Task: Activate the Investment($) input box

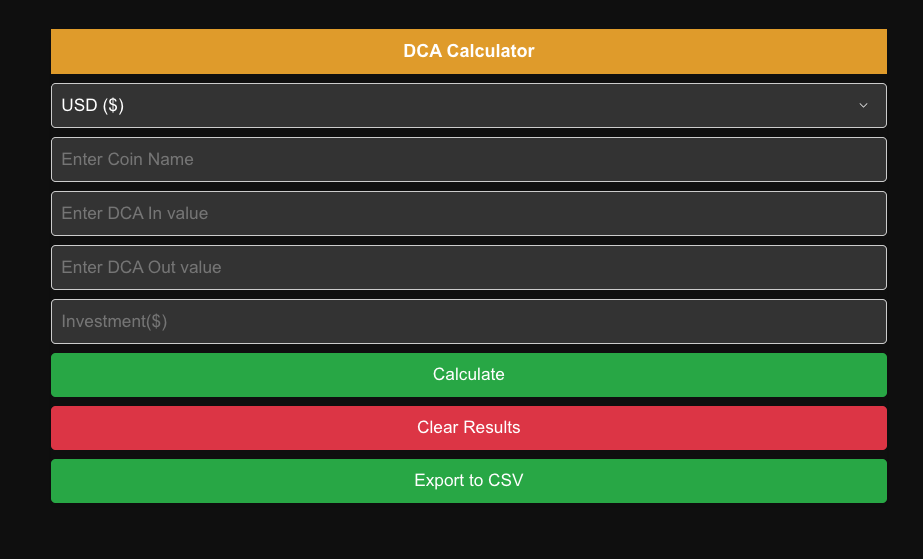Action: point(468,321)
